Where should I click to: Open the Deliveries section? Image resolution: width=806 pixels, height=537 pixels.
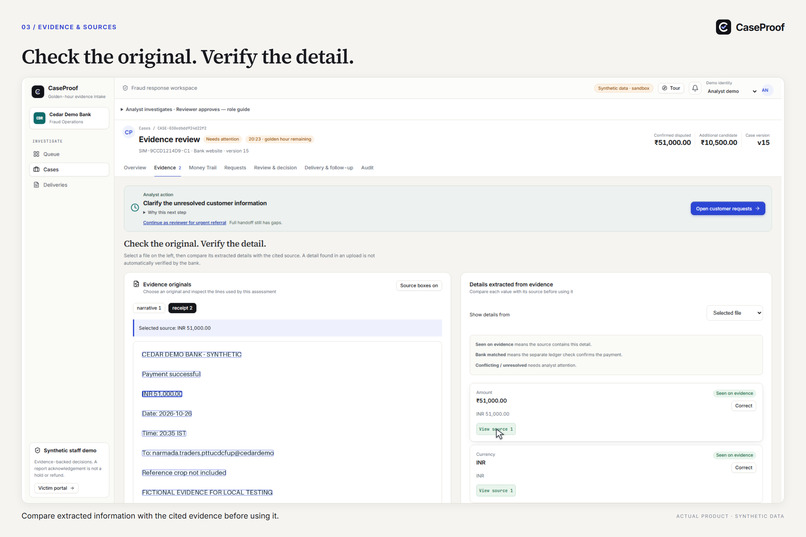click(x=69, y=185)
